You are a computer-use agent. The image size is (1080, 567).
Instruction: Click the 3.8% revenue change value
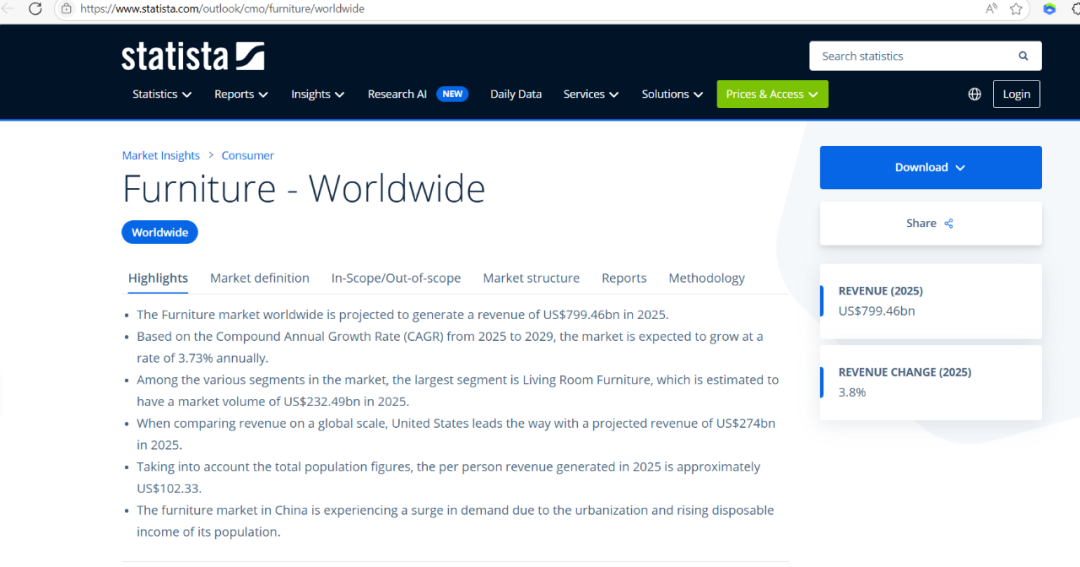[x=852, y=392]
